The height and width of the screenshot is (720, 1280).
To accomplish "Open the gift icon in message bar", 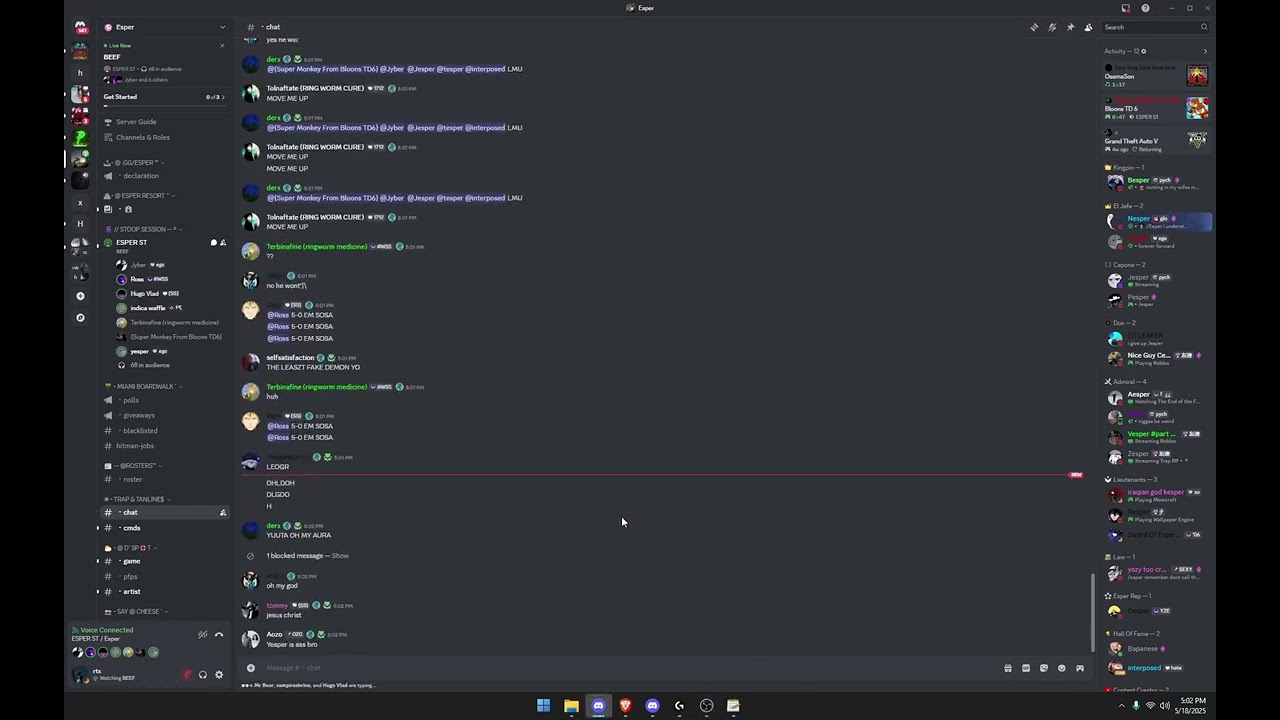I will tap(1008, 668).
